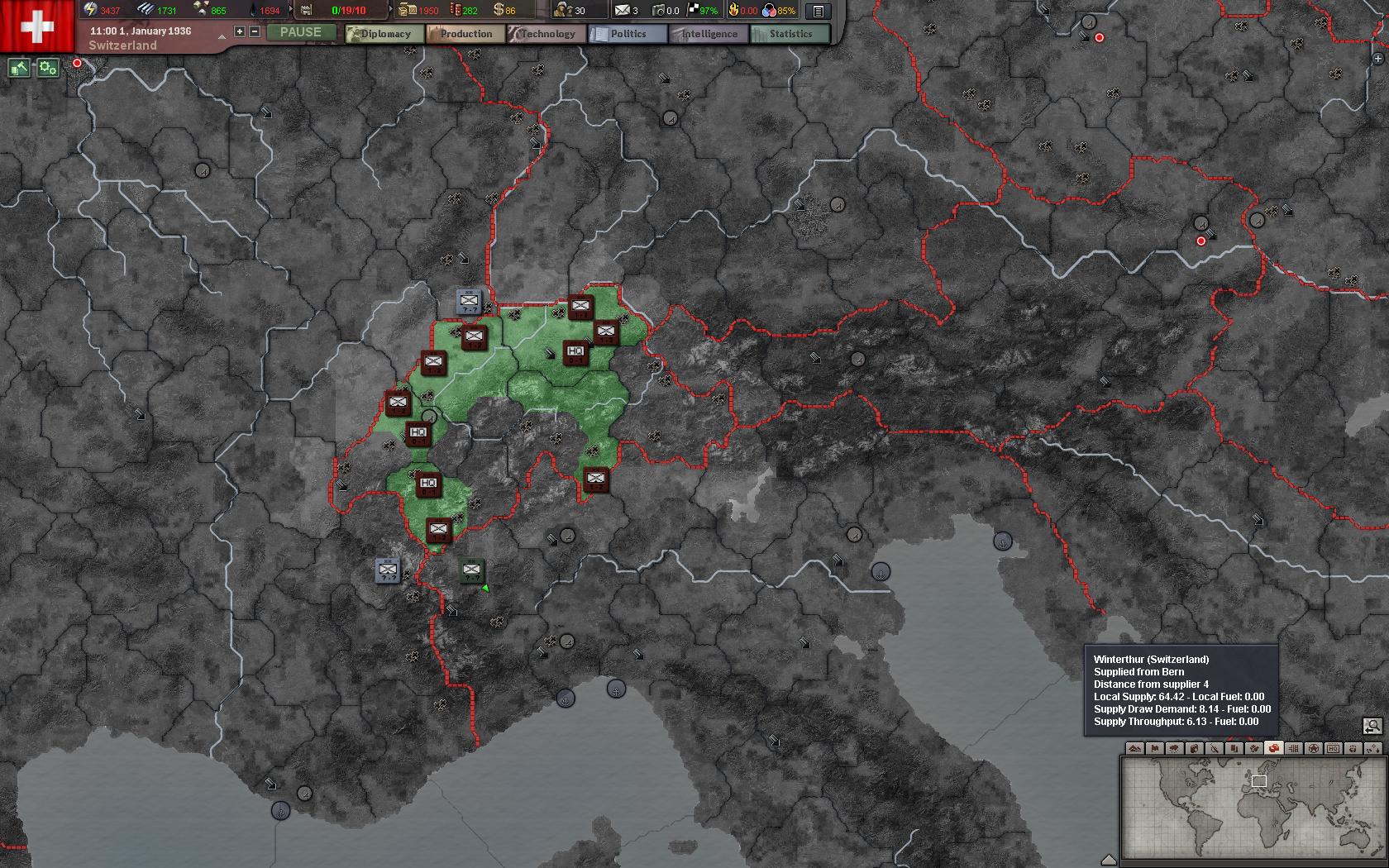Click the PAUSE button
The image size is (1389, 868).
[x=301, y=32]
